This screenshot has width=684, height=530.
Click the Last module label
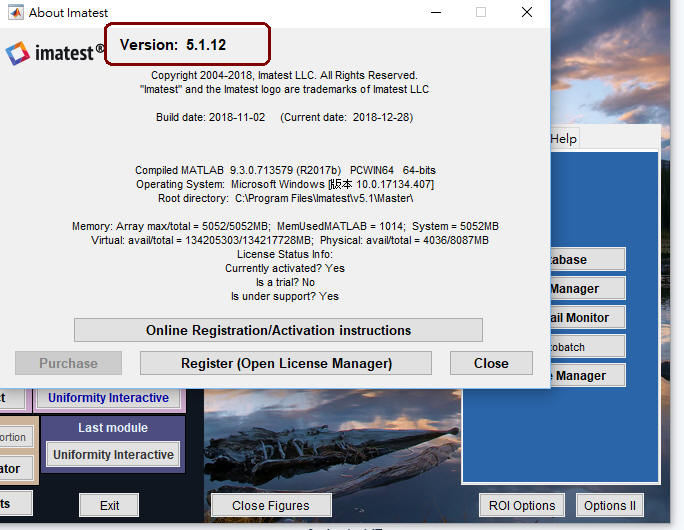(x=113, y=427)
